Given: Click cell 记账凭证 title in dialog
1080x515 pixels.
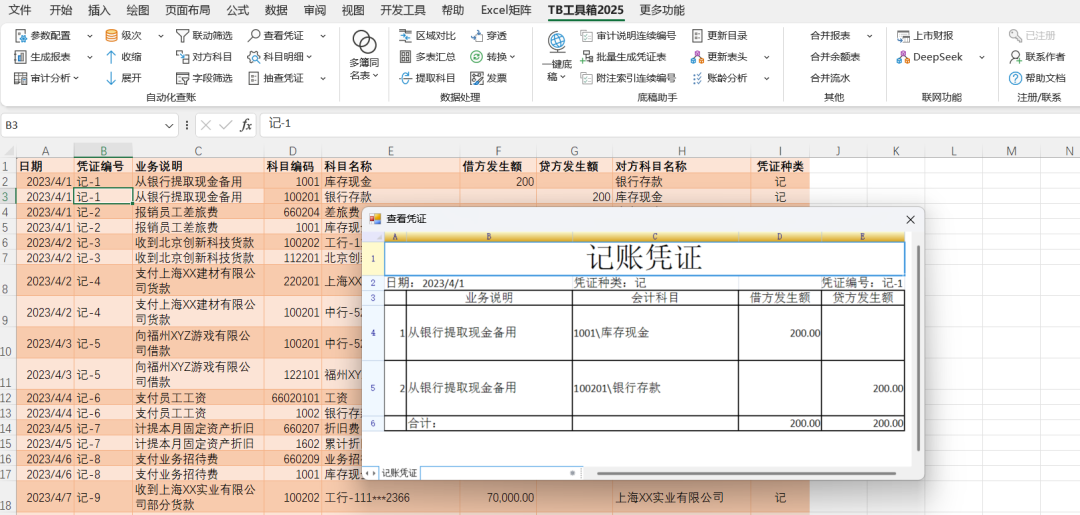Looking at the screenshot, I should click(644, 258).
